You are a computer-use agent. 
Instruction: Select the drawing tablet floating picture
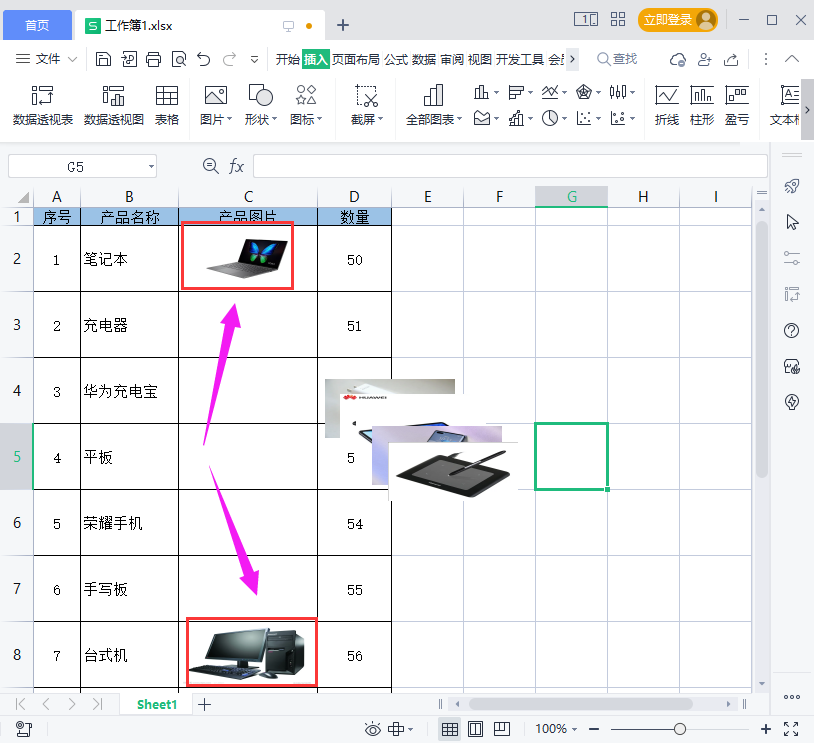pyautogui.click(x=453, y=471)
